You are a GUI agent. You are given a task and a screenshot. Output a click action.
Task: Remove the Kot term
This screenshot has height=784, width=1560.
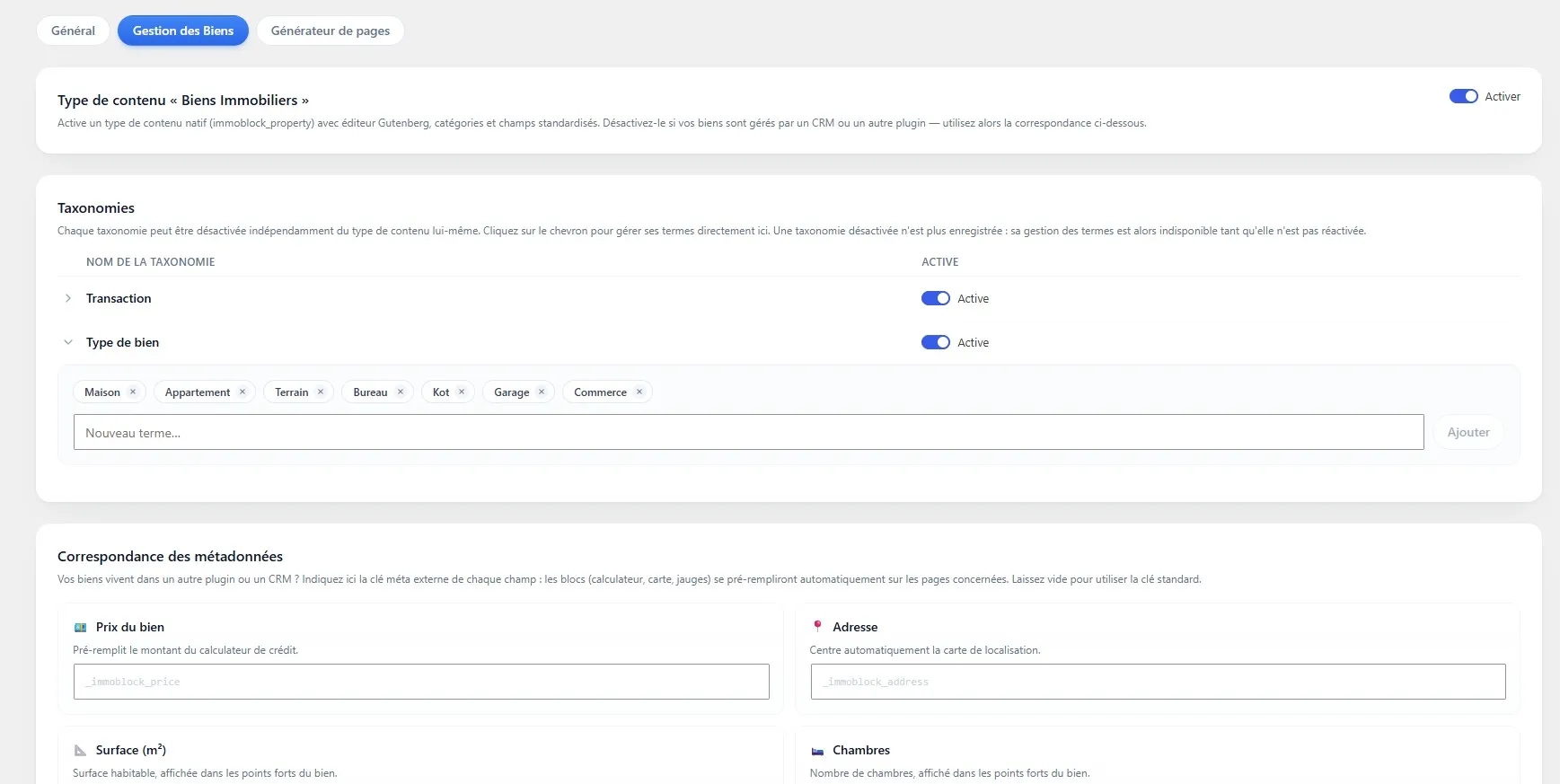(462, 392)
